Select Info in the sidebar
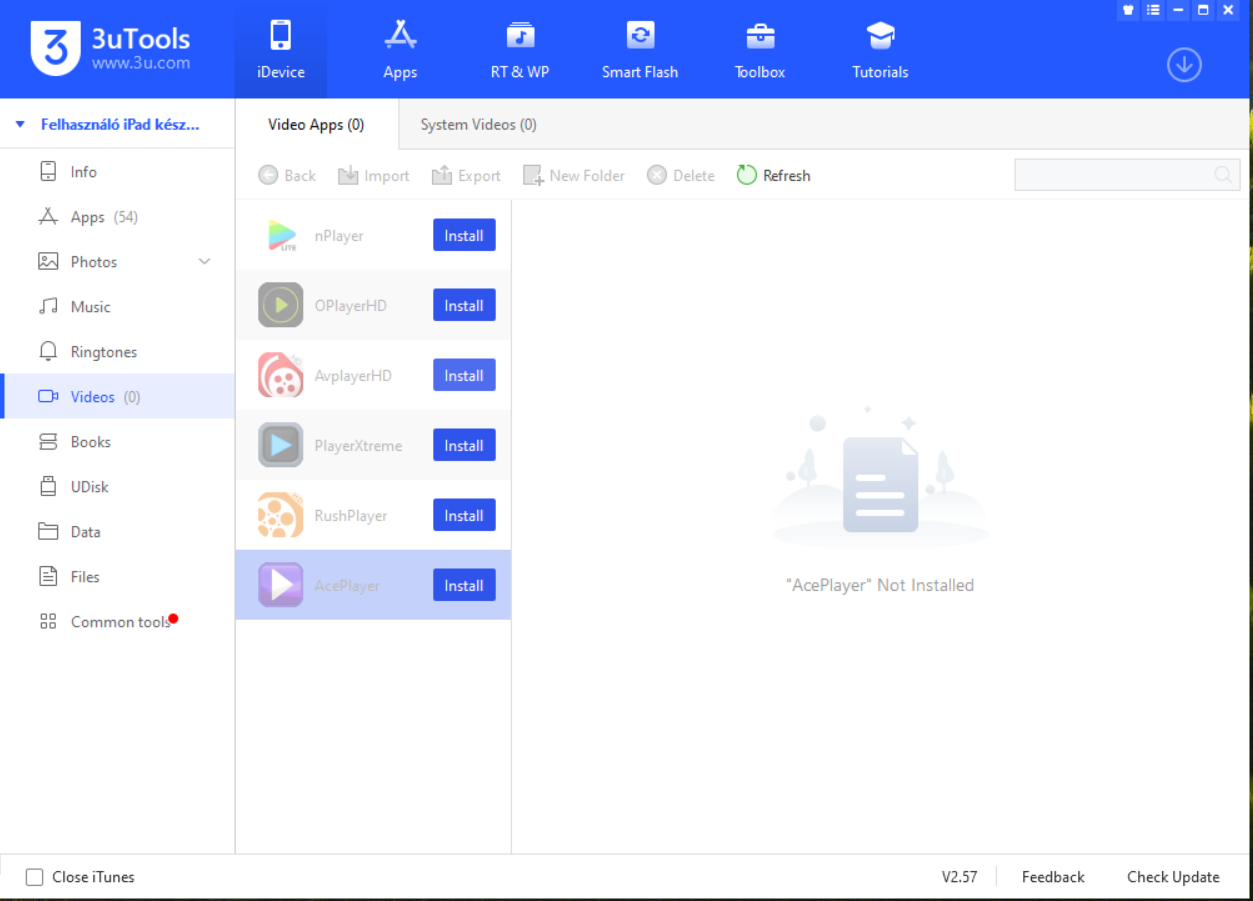Screen dimensions: 1253x901 [x=117, y=172]
